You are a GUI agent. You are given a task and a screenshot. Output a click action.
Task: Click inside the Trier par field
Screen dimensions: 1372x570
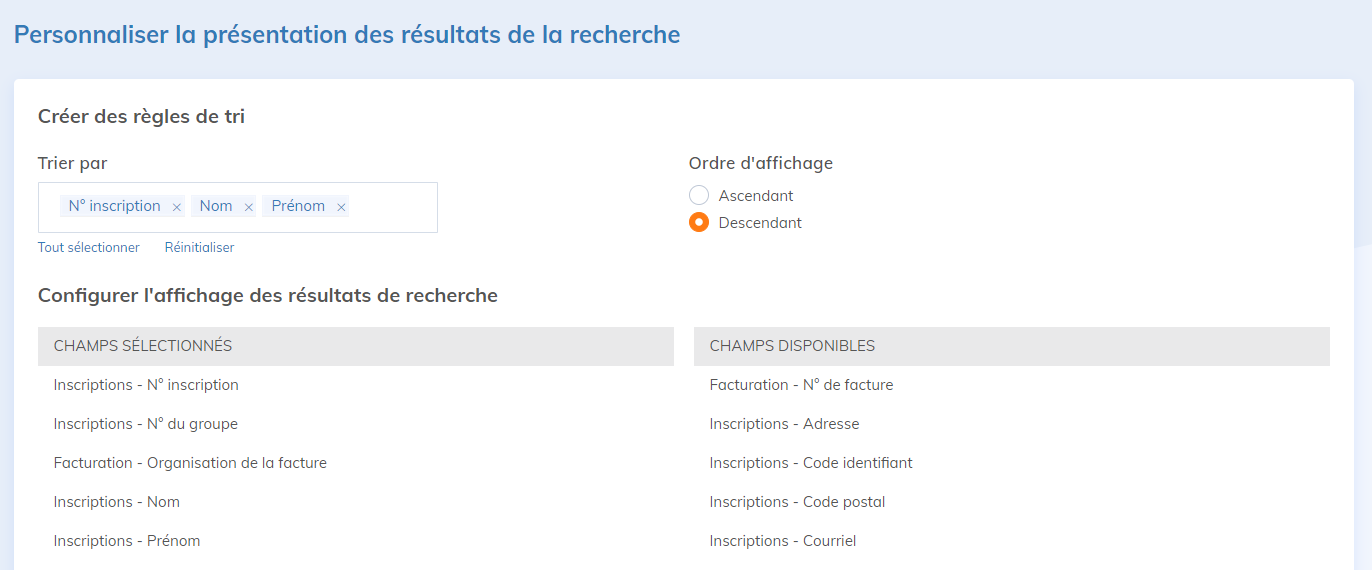(x=393, y=207)
